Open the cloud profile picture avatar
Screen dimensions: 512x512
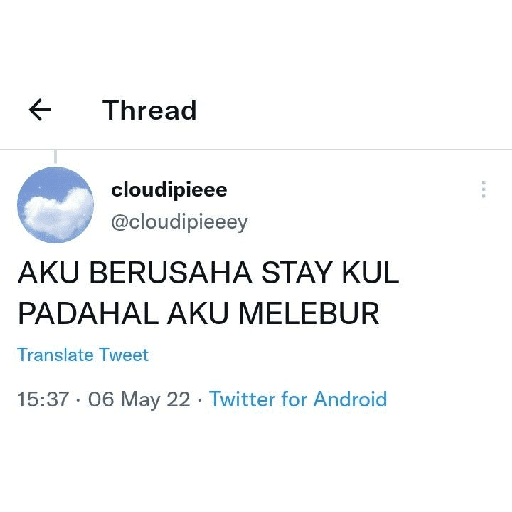click(x=55, y=205)
